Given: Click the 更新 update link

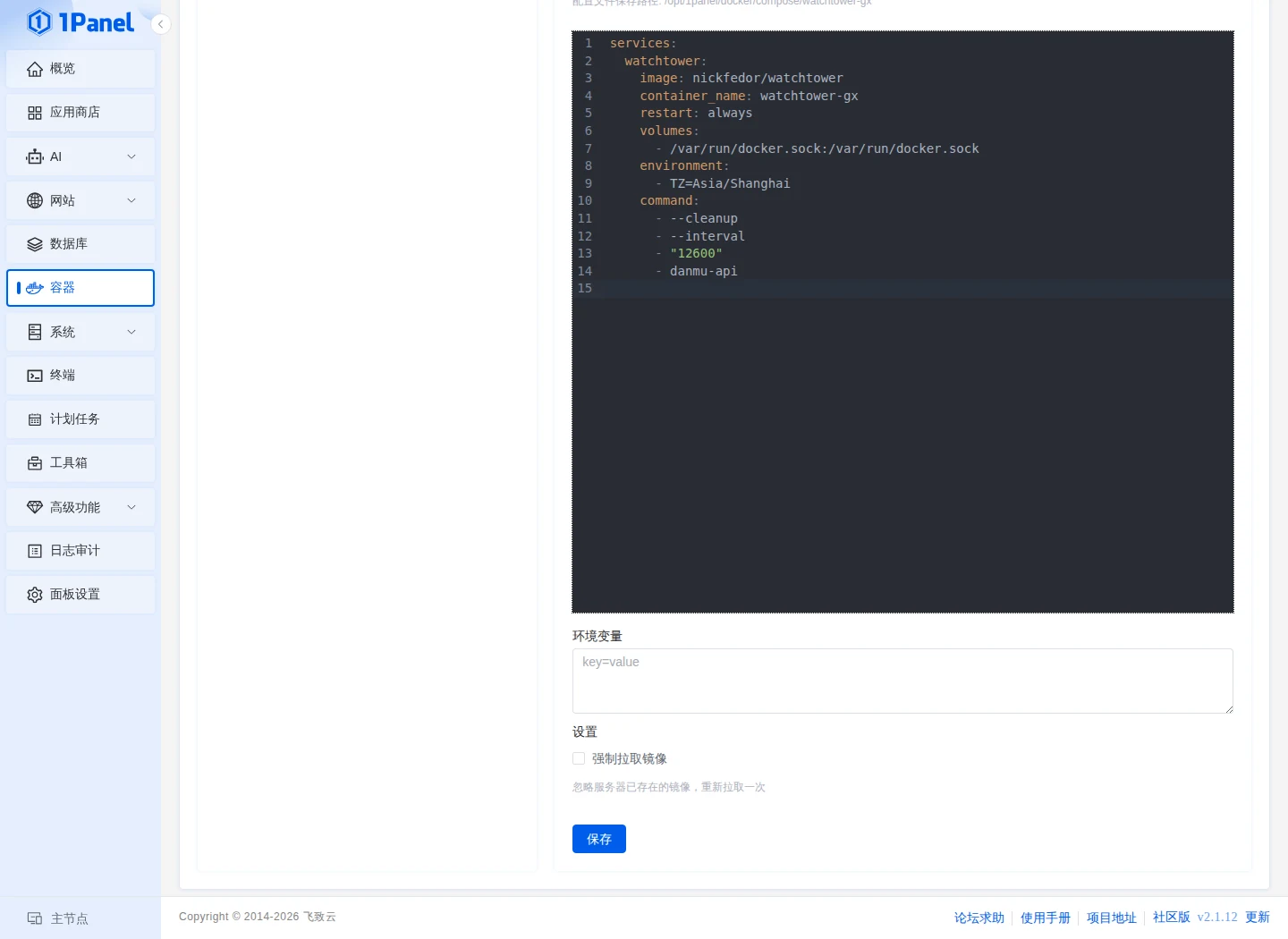Looking at the screenshot, I should [x=1258, y=917].
